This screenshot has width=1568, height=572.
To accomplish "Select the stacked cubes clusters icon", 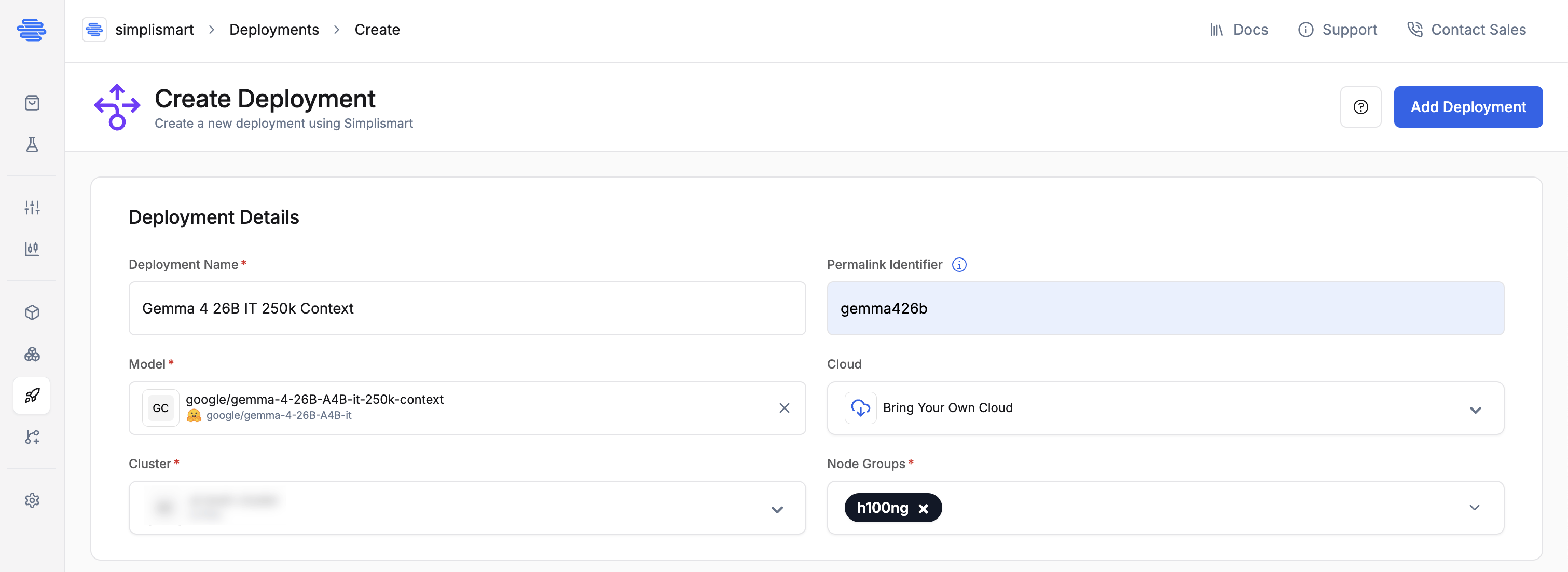I will (32, 354).
